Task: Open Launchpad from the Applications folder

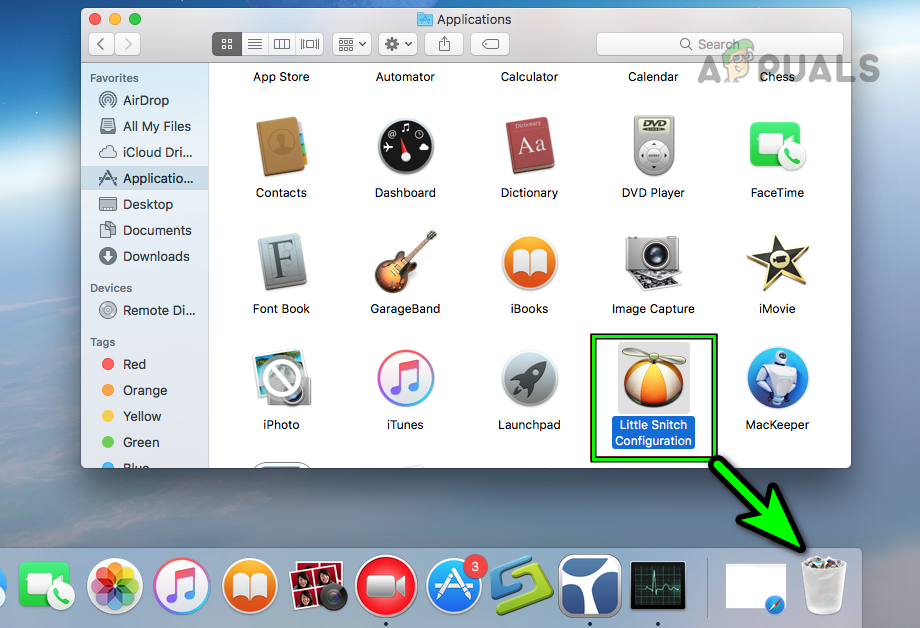Action: pos(529,379)
